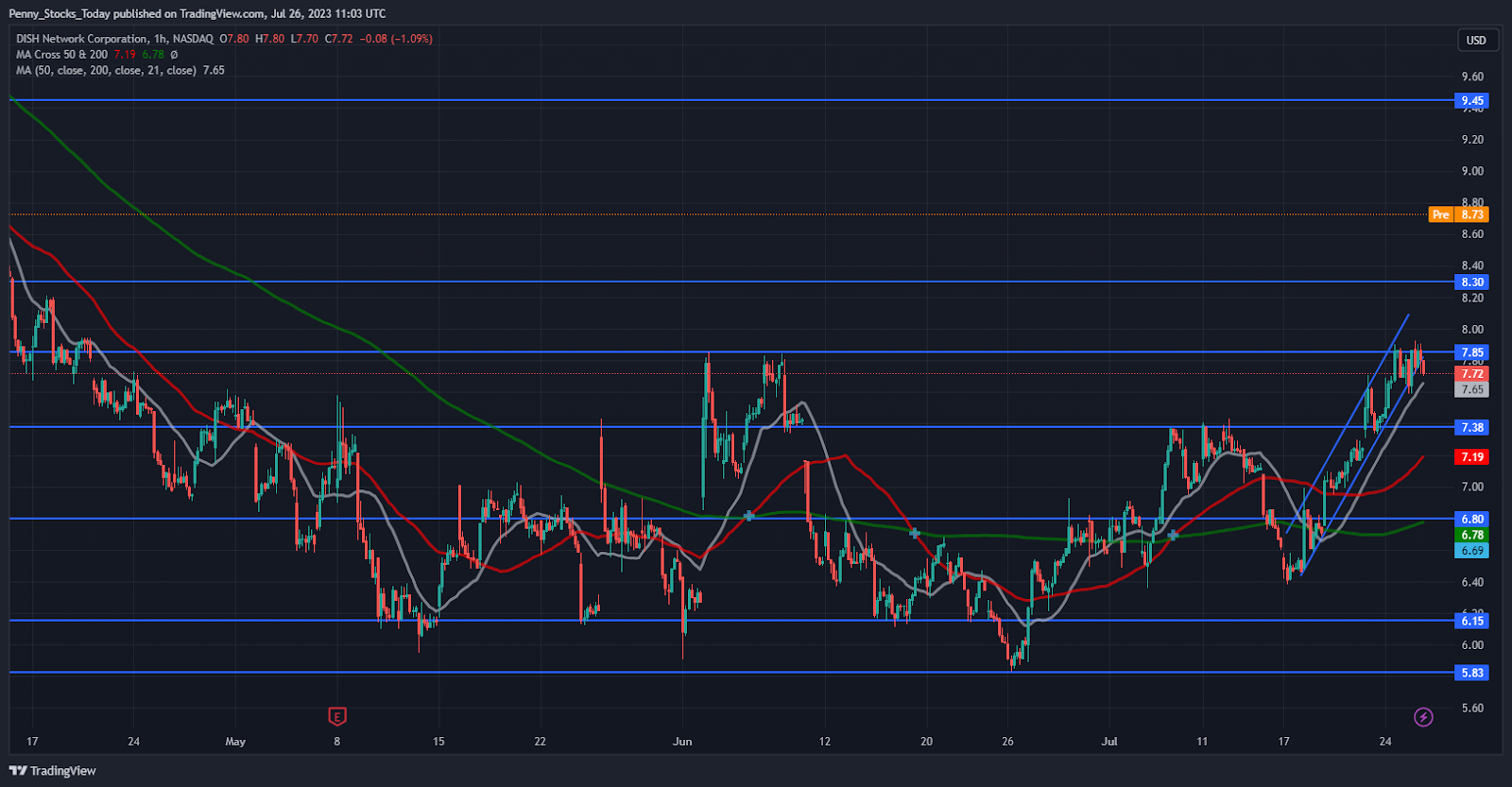This screenshot has width=1512, height=787.
Task: Click the 9.60 price axis tick
Action: (1471, 77)
